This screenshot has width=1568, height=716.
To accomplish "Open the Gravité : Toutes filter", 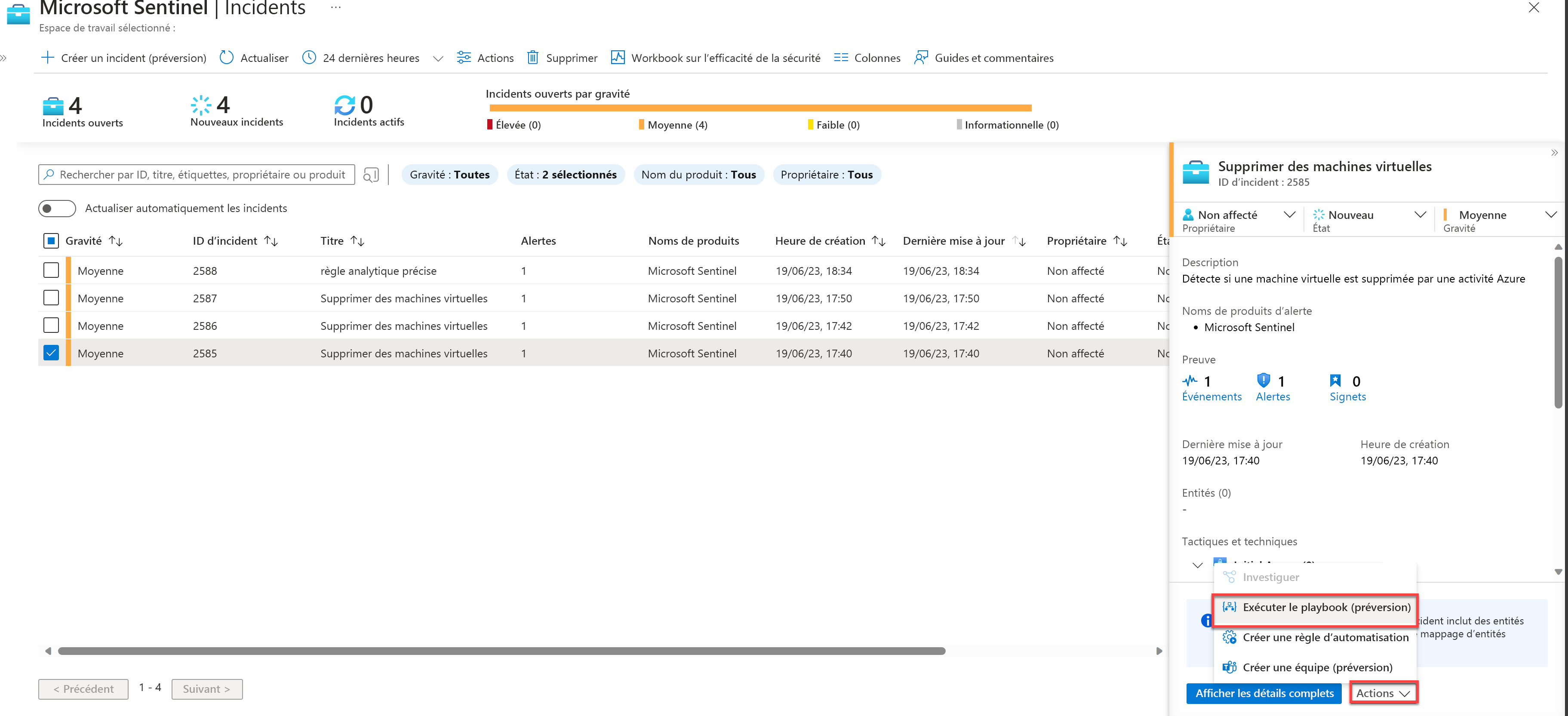I will (450, 175).
